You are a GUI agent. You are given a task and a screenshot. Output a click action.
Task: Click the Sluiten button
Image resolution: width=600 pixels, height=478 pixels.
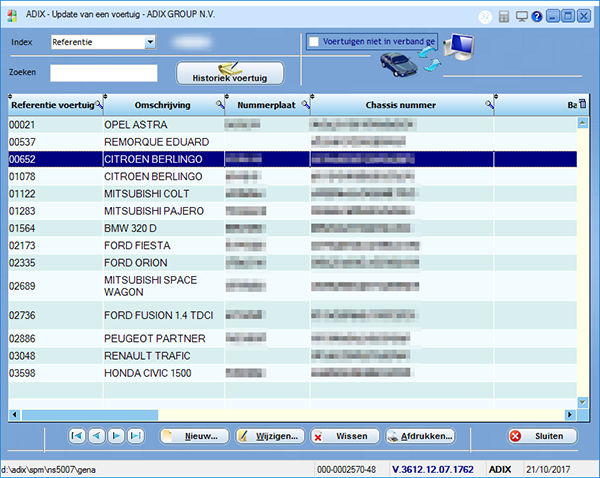tap(543, 436)
